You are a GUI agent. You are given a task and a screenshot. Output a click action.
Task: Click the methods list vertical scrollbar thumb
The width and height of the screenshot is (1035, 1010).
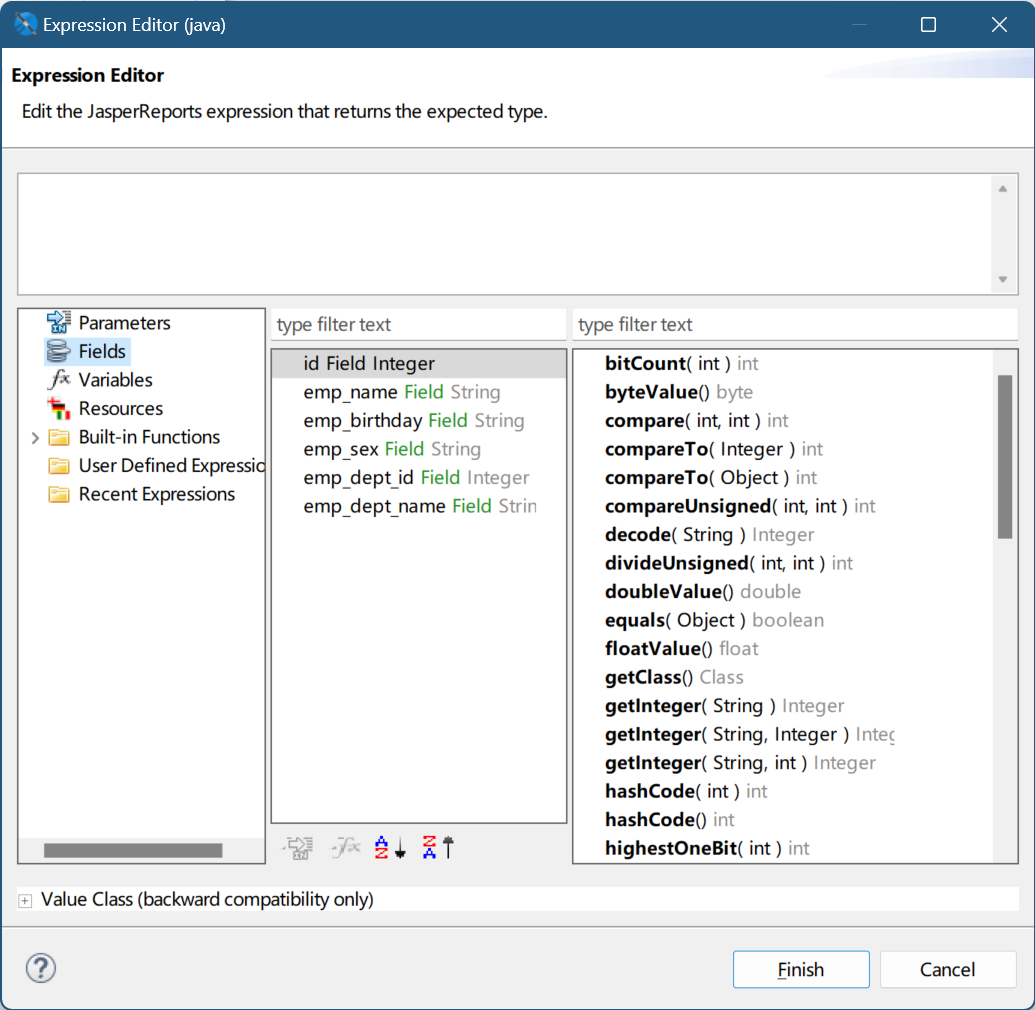click(x=1005, y=456)
